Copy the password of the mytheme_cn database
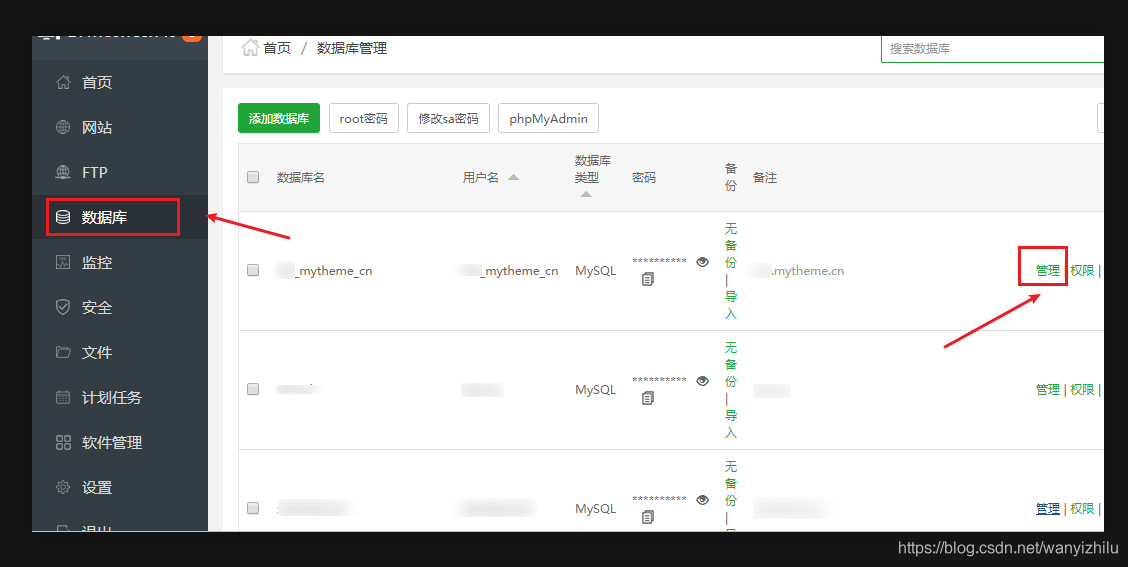The height and width of the screenshot is (567, 1128). [648, 279]
